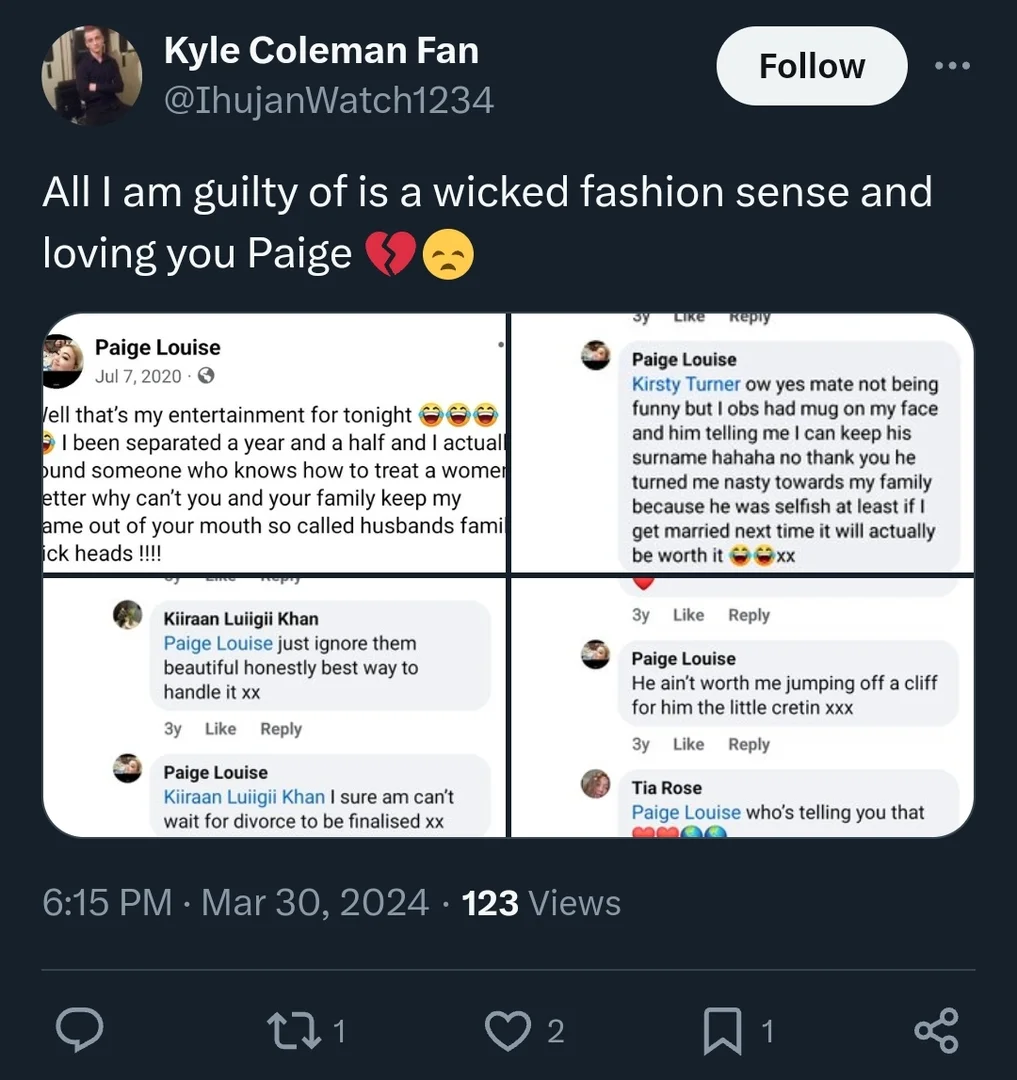Follow Kyle Coleman Fan
1017x1080 pixels.
point(812,66)
